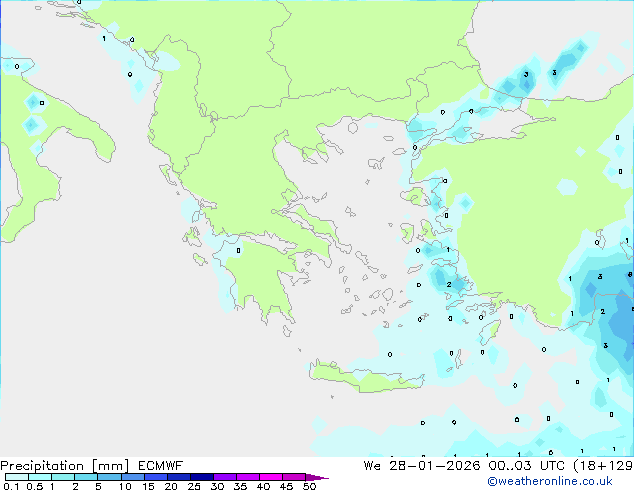Viewport: 634px width, 490px height.
Task: Click the heel of Italy landmass
Action: 91,135
